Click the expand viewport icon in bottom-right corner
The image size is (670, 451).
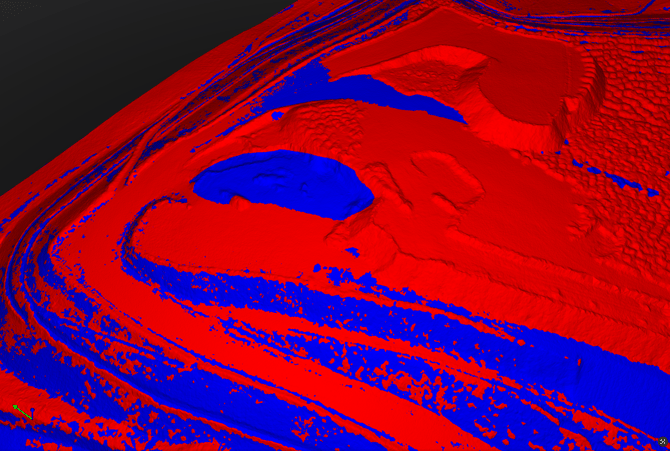(662, 442)
